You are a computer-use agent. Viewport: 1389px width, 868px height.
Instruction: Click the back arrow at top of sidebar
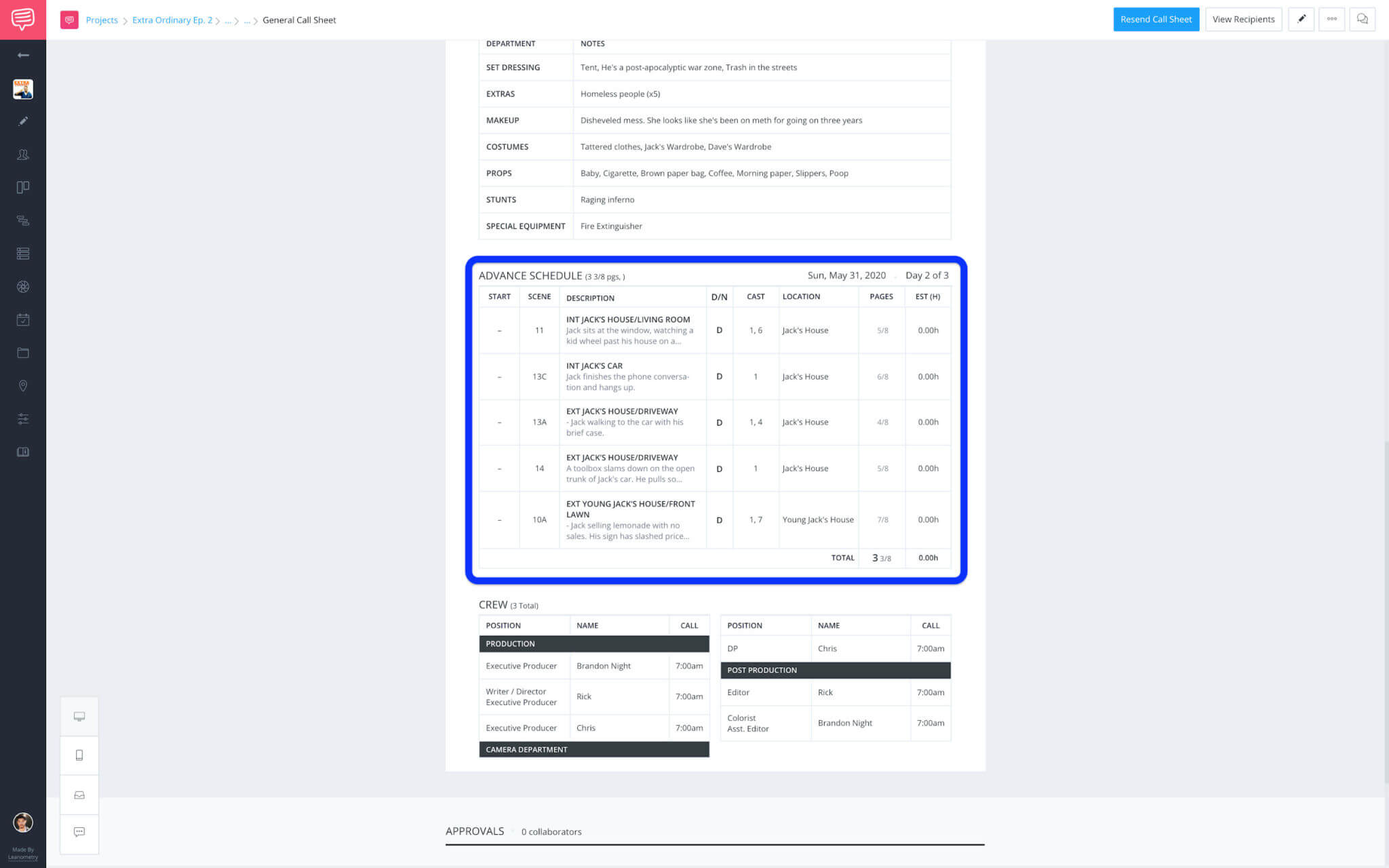pyautogui.click(x=23, y=54)
